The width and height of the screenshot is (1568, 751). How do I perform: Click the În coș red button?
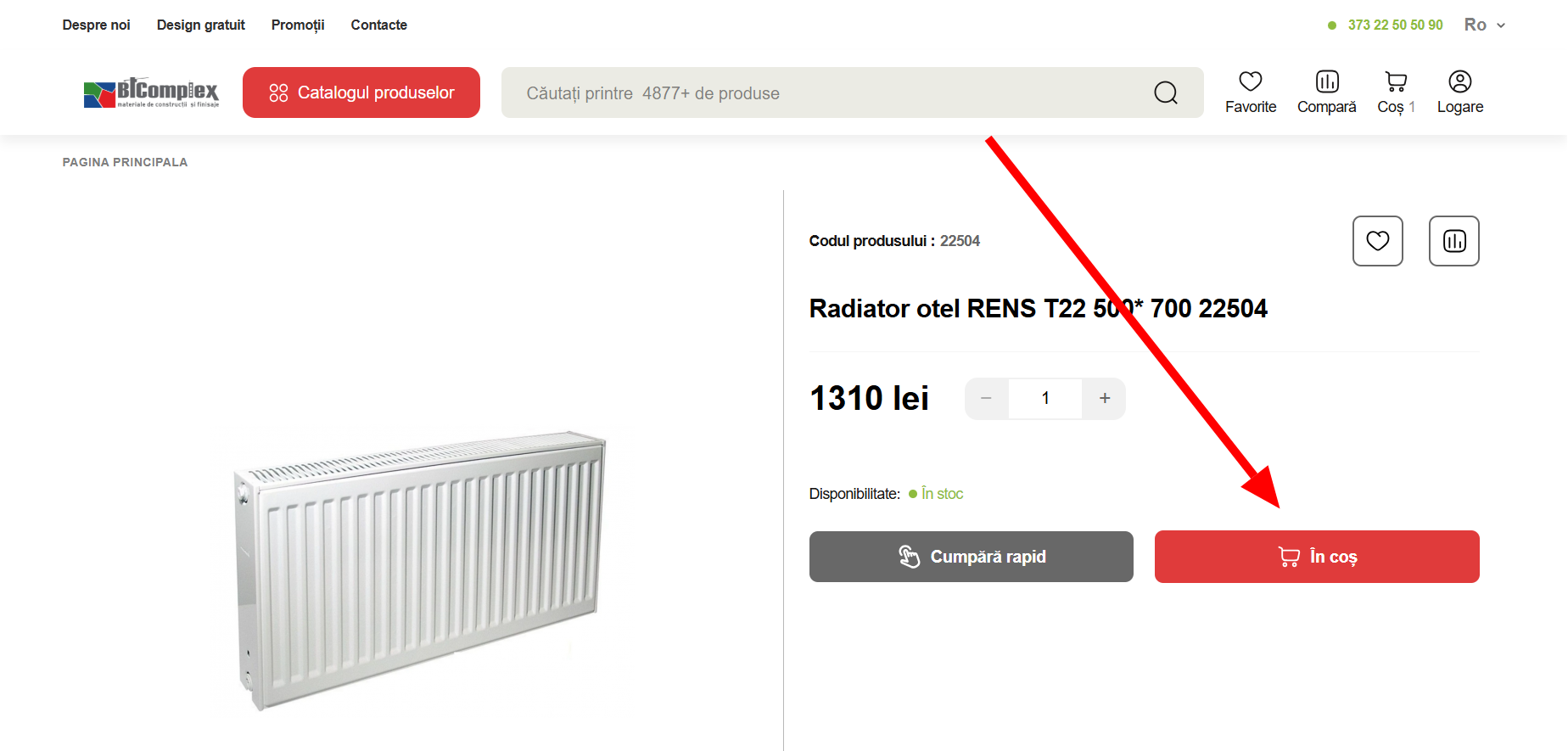pos(1317,557)
